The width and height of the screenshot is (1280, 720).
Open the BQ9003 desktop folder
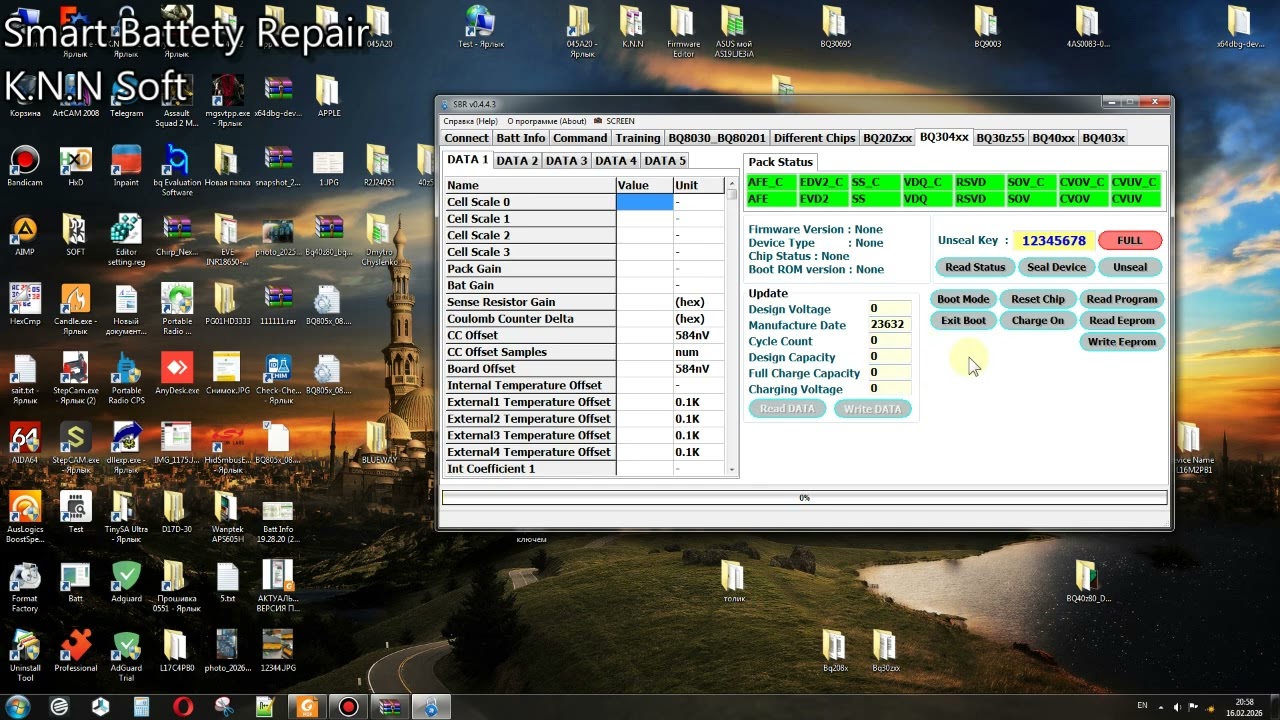987,27
